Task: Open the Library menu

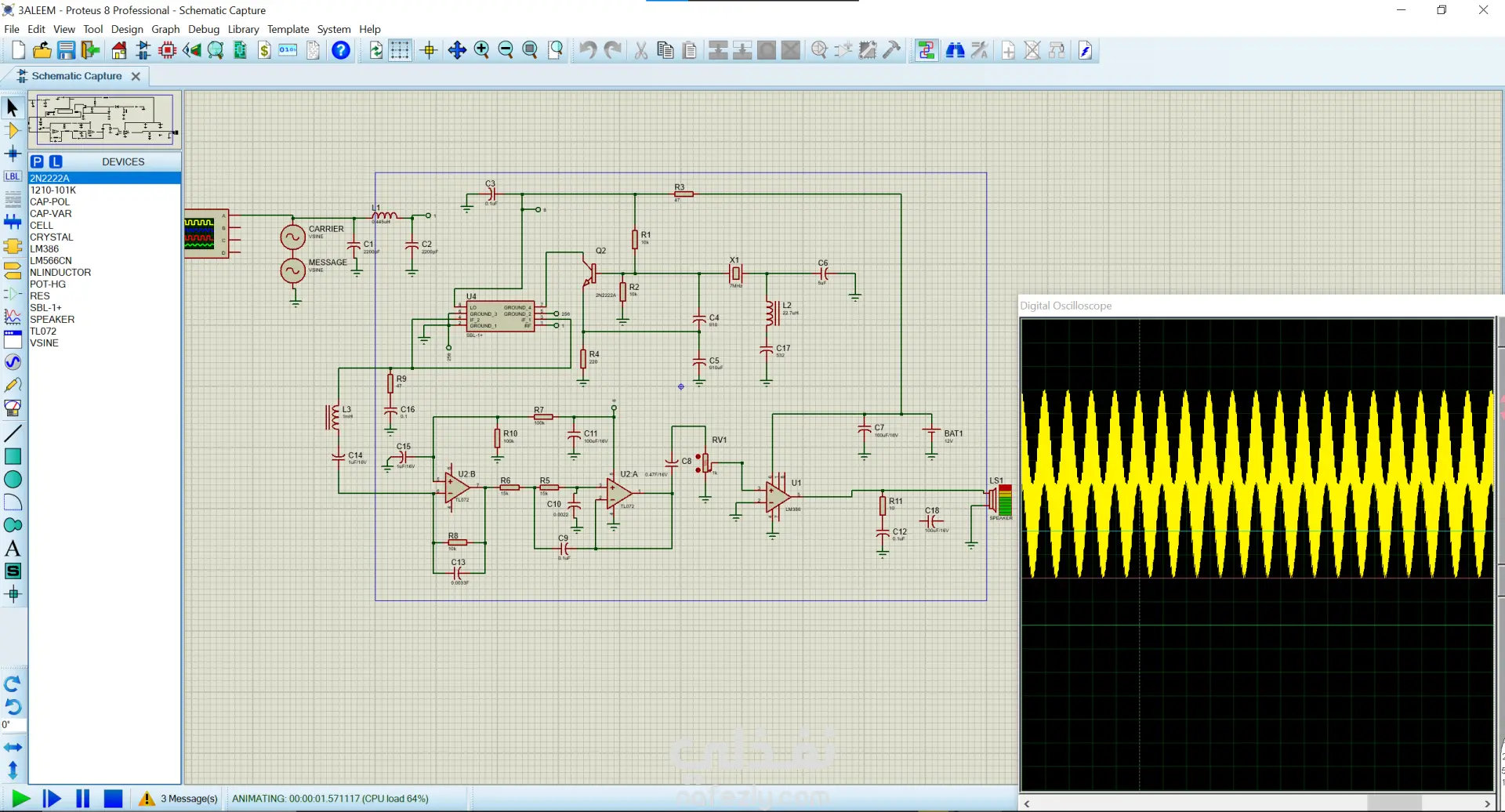Action: click(243, 29)
